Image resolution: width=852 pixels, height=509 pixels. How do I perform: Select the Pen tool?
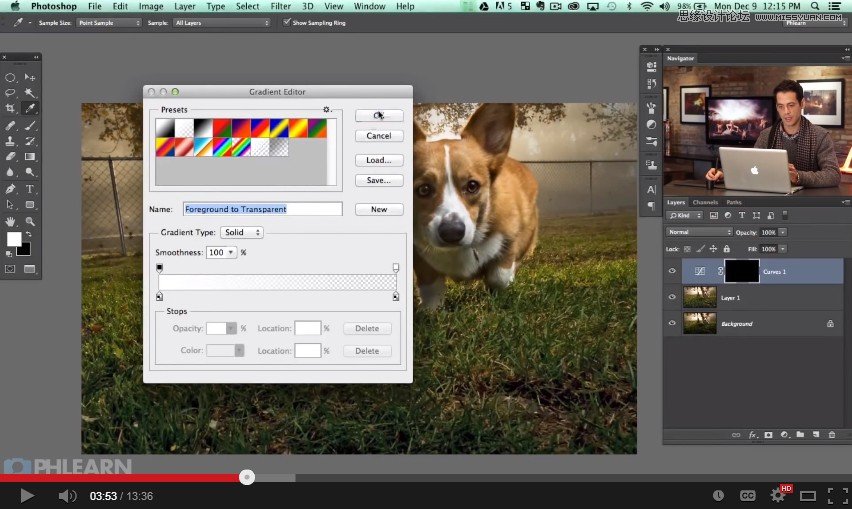(10, 189)
